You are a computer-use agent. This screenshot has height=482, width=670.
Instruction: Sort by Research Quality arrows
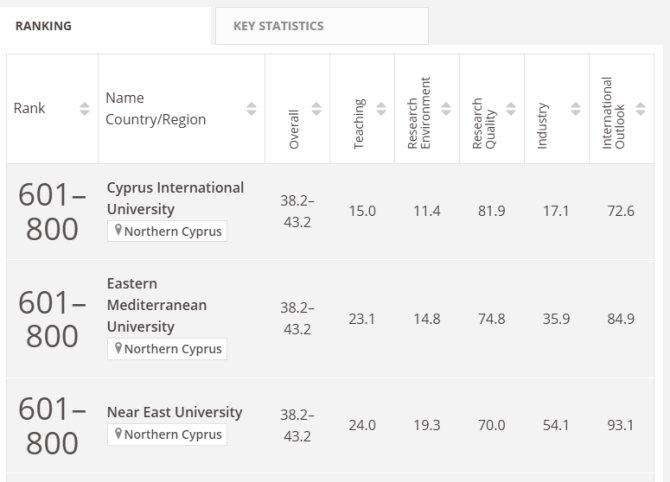(x=511, y=109)
